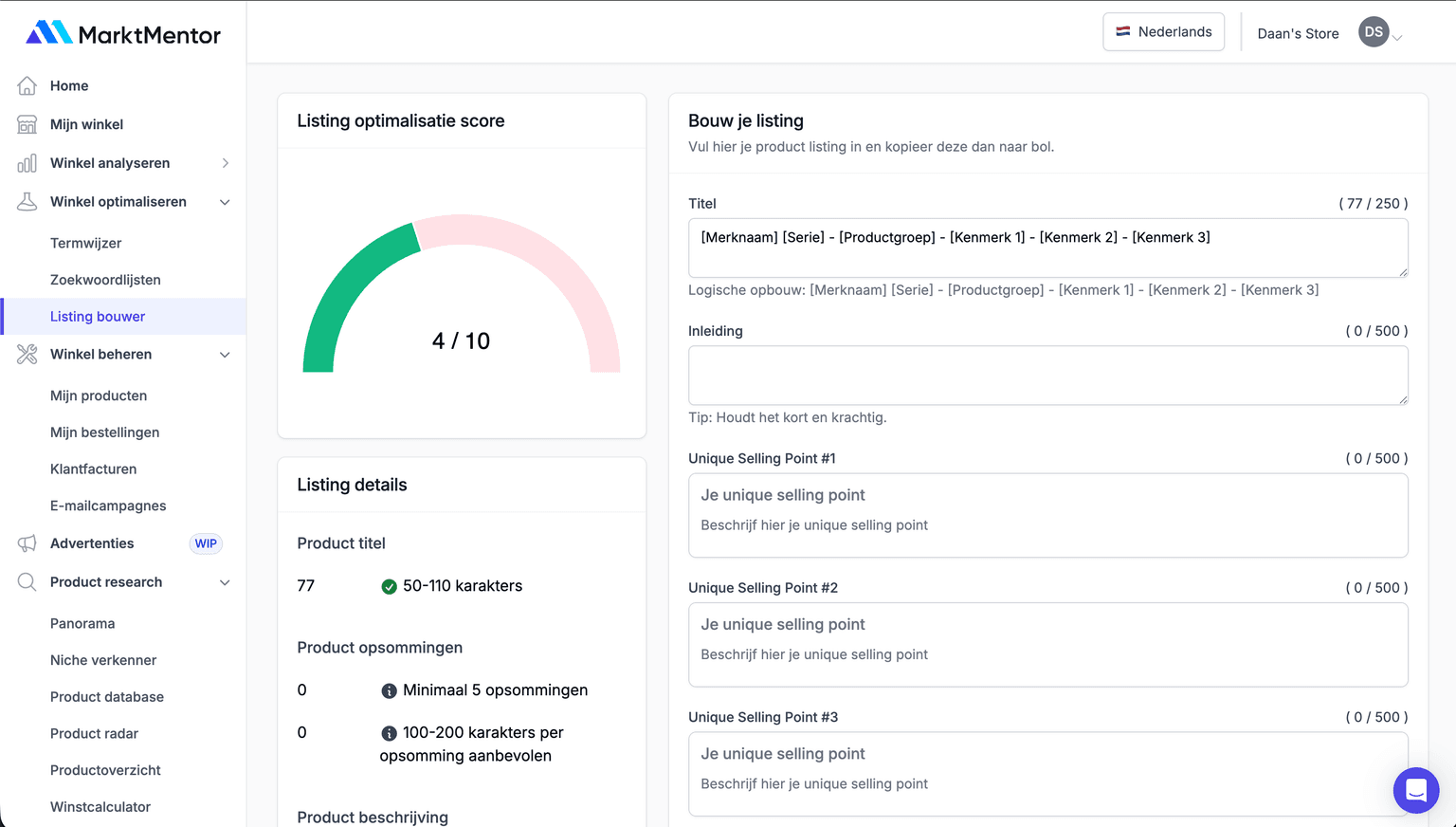Open the Intercom chat bubble
This screenshot has height=827, width=1456.
[x=1416, y=790]
